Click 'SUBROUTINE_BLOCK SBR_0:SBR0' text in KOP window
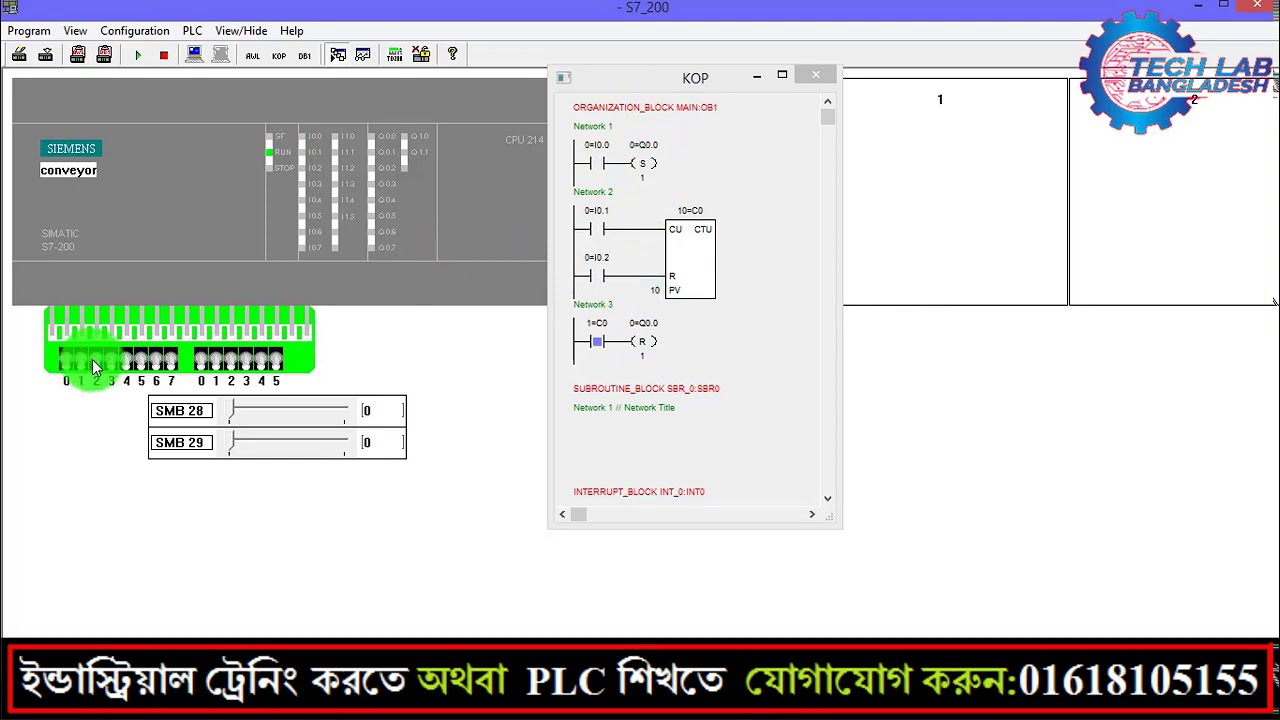The height and width of the screenshot is (720, 1280). click(646, 388)
